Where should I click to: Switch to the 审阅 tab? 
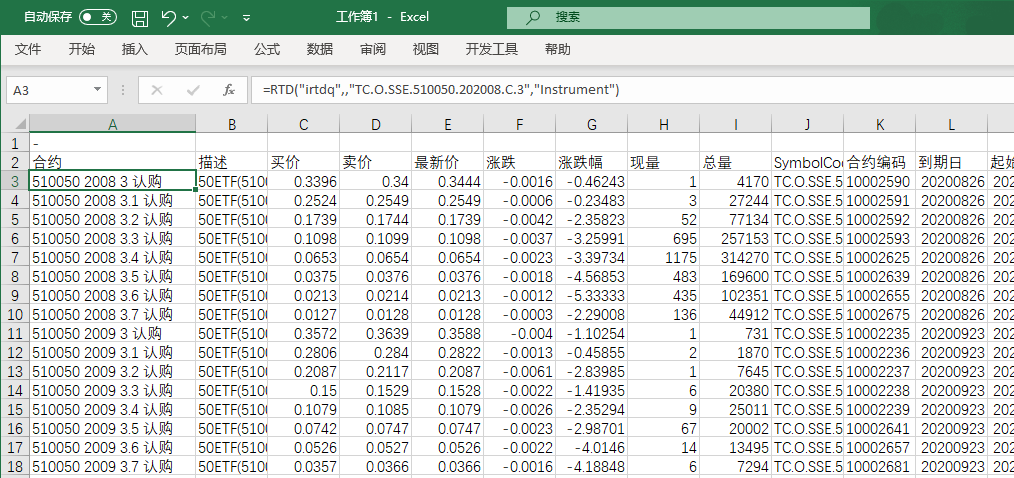coord(372,49)
